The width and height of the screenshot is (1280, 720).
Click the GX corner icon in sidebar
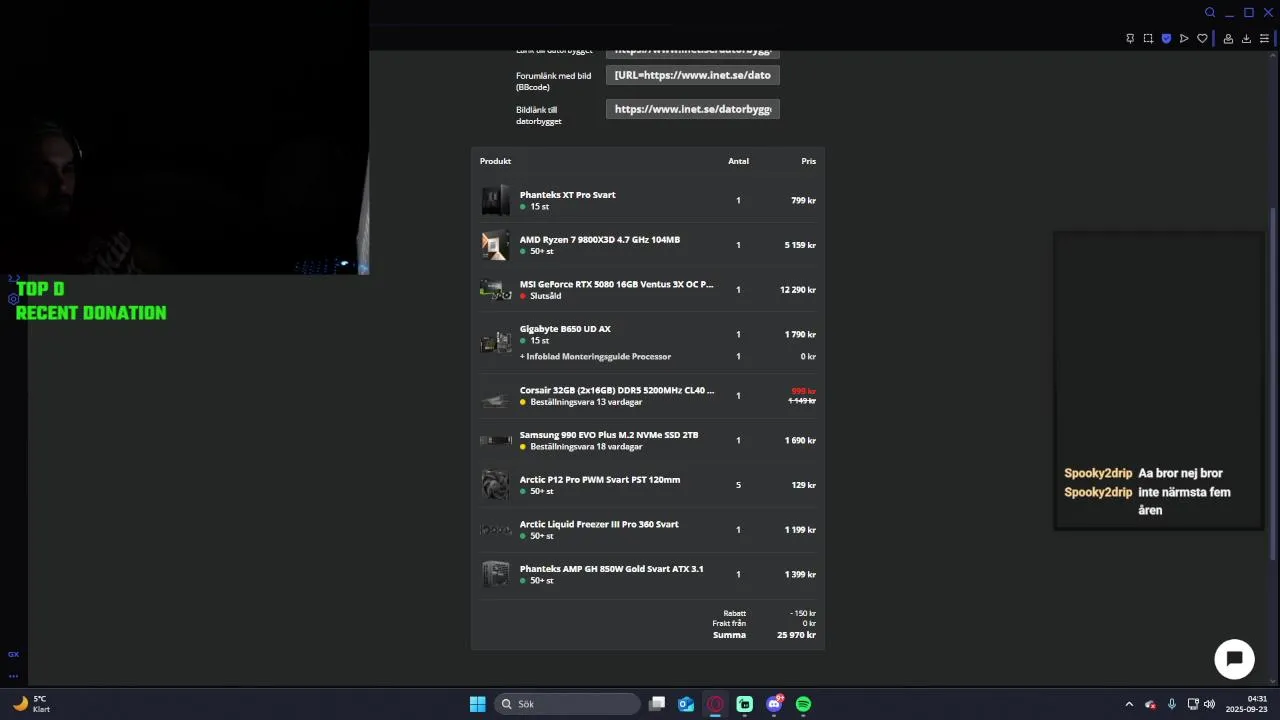[13, 654]
